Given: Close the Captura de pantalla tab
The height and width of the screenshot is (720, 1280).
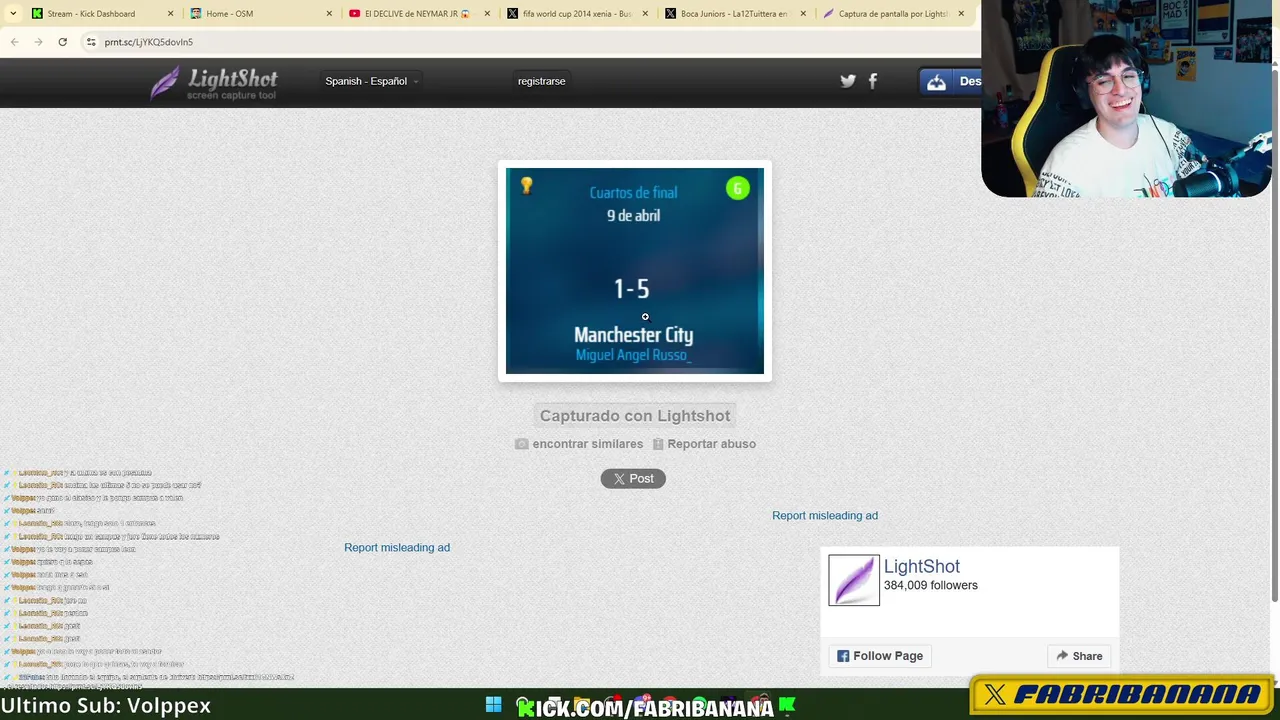Looking at the screenshot, I should (961, 14).
